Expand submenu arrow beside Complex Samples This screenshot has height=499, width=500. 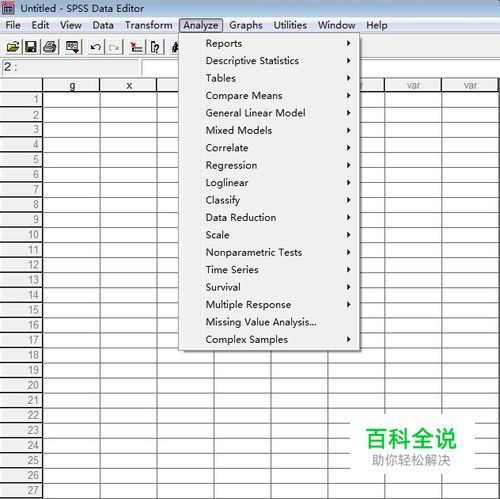pyautogui.click(x=349, y=339)
